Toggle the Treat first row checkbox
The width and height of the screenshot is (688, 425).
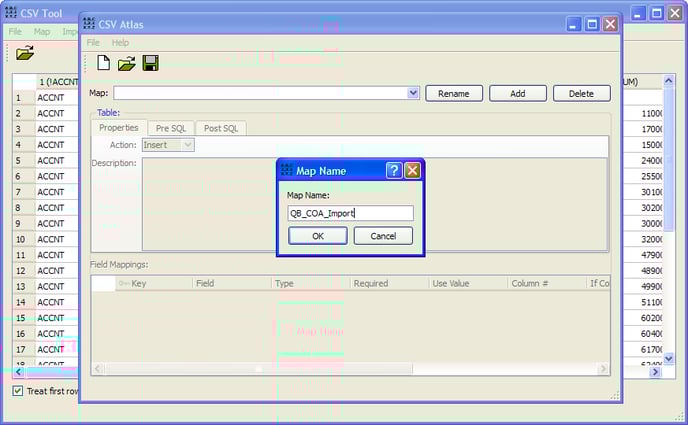click(x=18, y=391)
